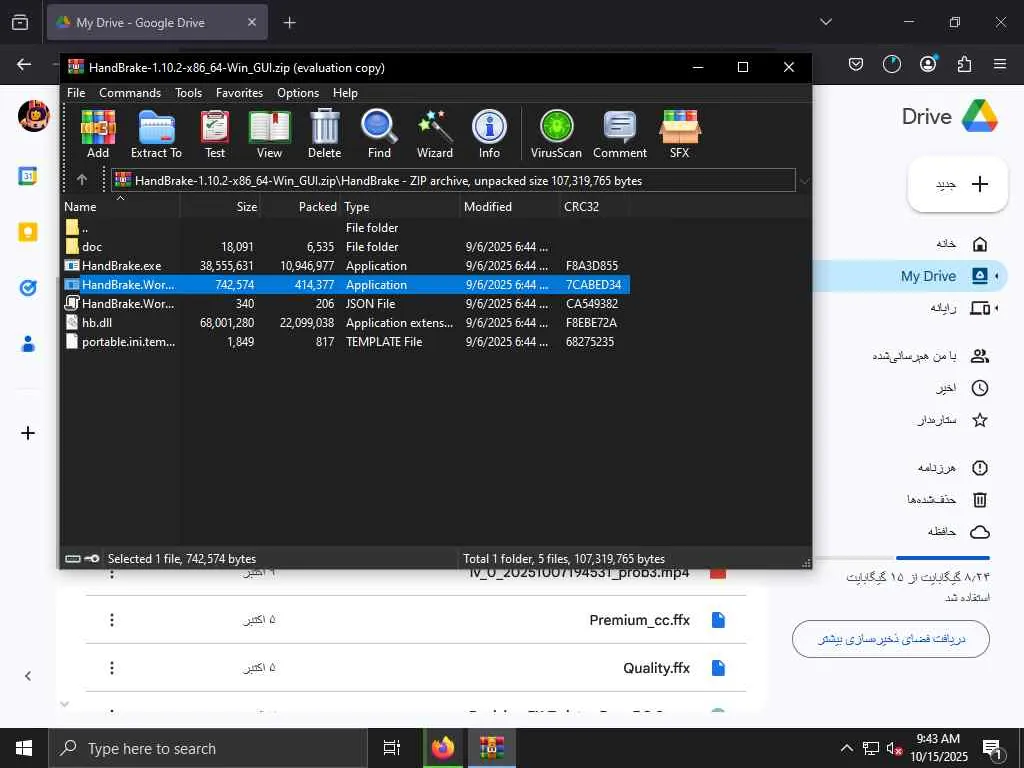Expand the My Drive tree arrow

[997, 276]
